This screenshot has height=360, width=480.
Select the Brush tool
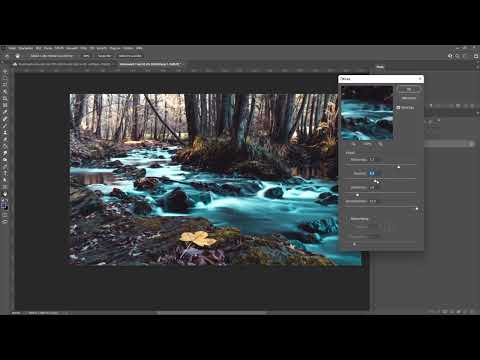[x=5, y=125]
